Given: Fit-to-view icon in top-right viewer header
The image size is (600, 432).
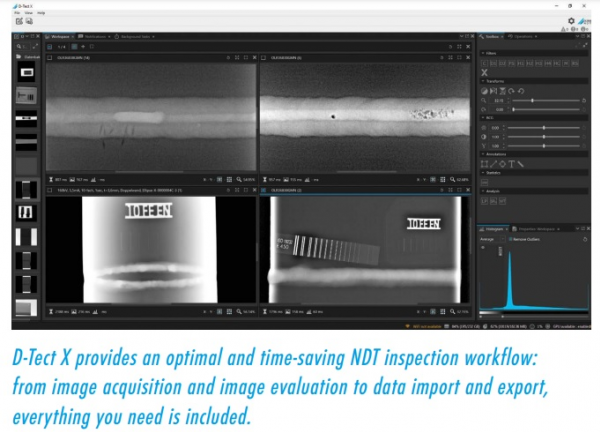Looking at the screenshot, I should 450,58.
